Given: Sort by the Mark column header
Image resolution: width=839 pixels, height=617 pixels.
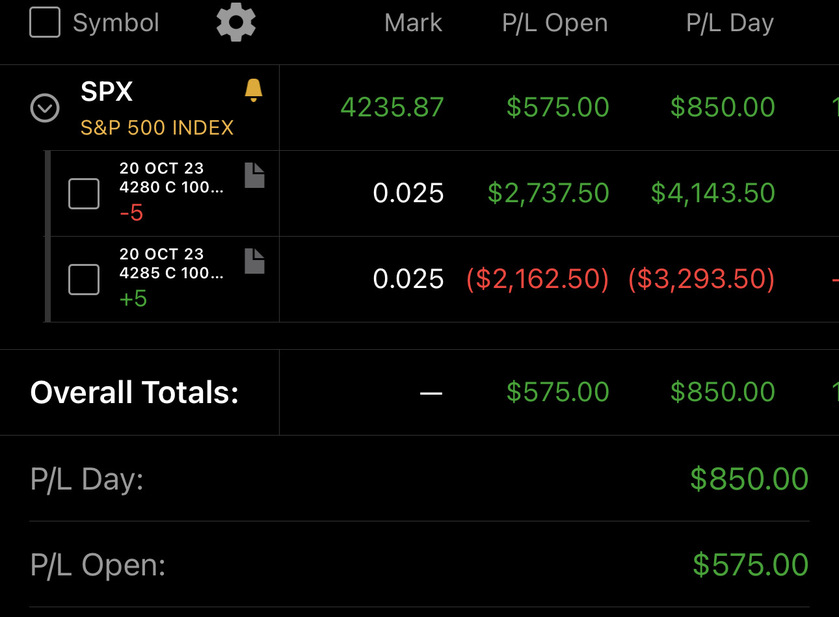Looking at the screenshot, I should point(413,23).
